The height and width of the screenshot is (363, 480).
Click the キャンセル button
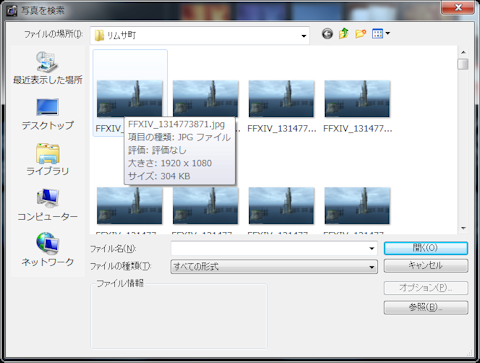[426, 266]
